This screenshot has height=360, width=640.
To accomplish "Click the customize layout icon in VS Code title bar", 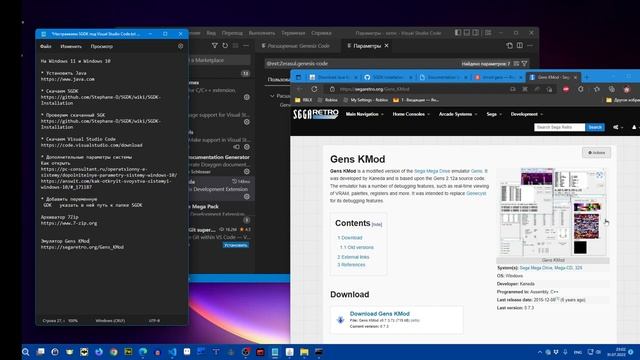I will point(488,33).
